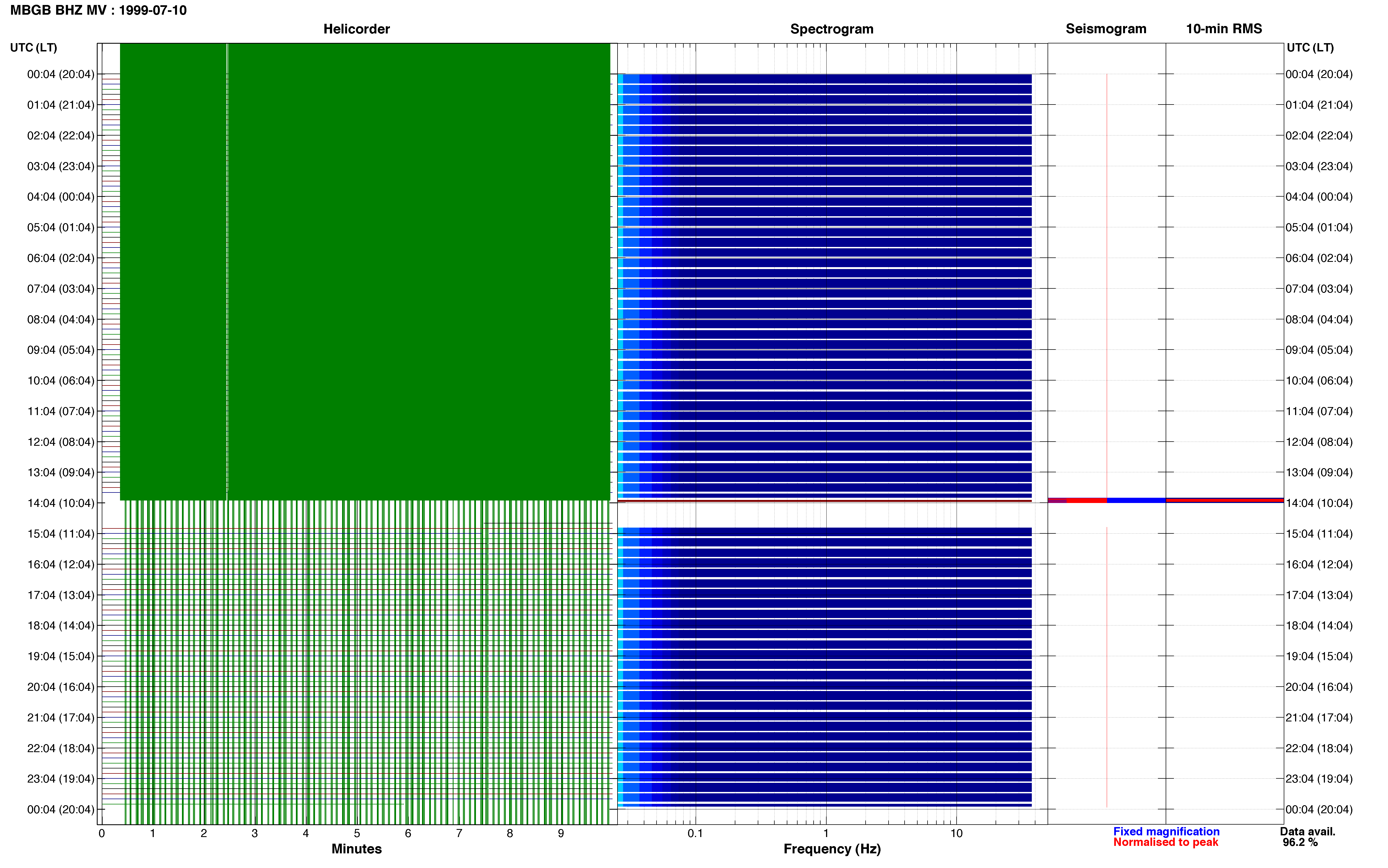The image size is (1388, 868).
Task: Click the 1 tick on the Minutes axis
Action: point(153,833)
